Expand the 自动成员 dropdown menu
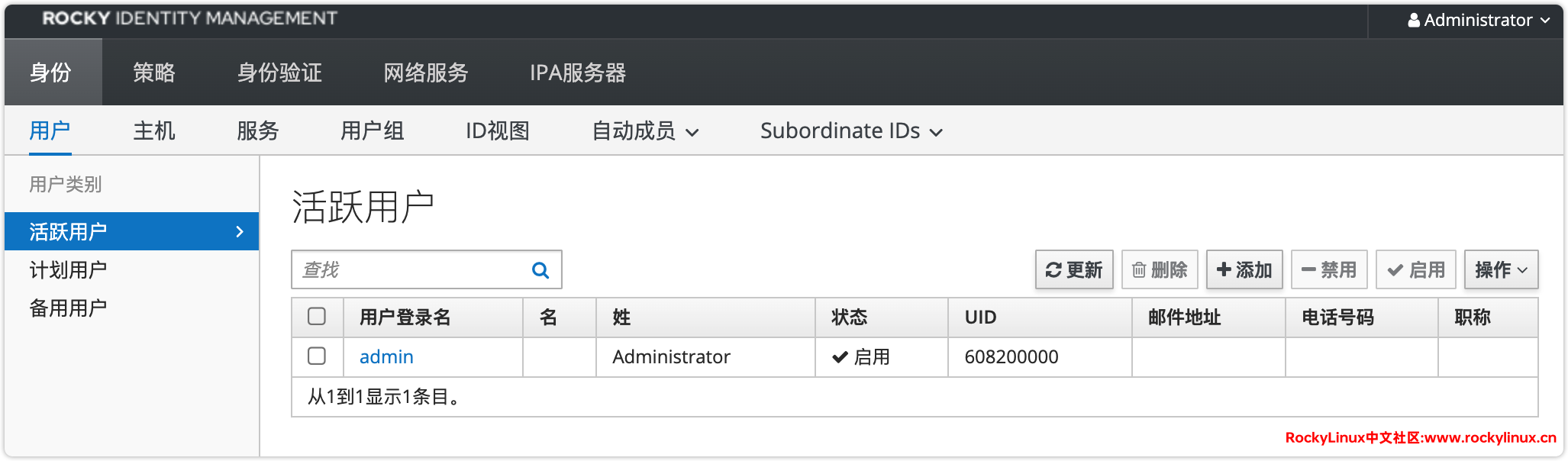Screen dimensions: 1568x461 646,131
